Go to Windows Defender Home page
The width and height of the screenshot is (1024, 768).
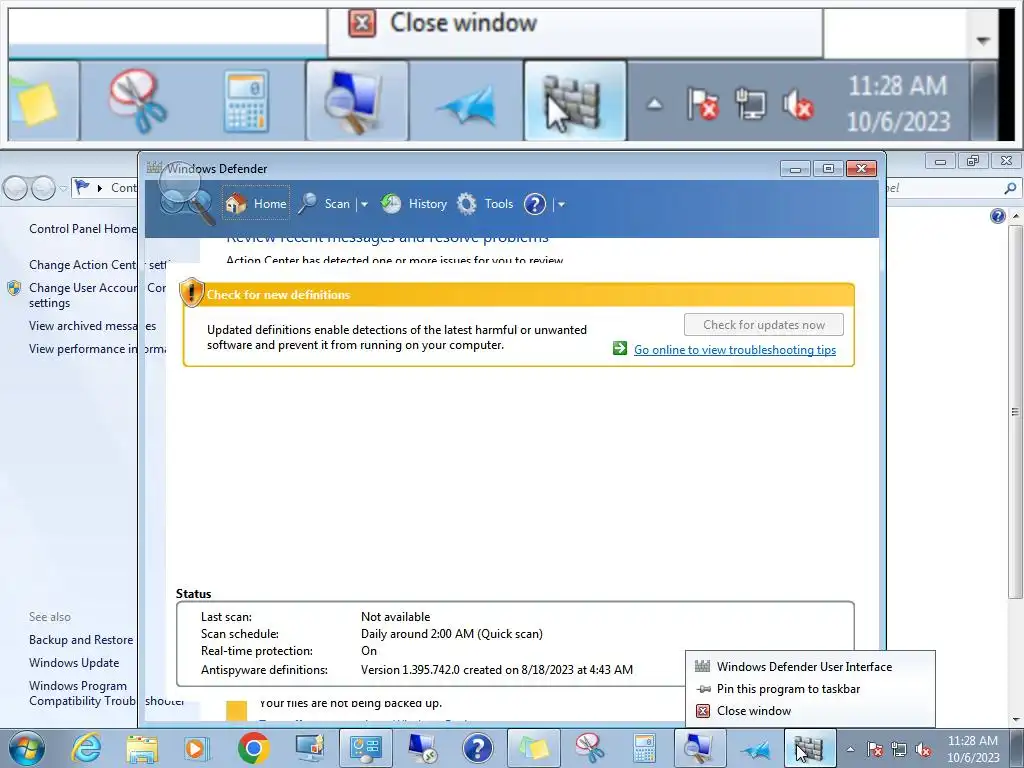click(256, 204)
